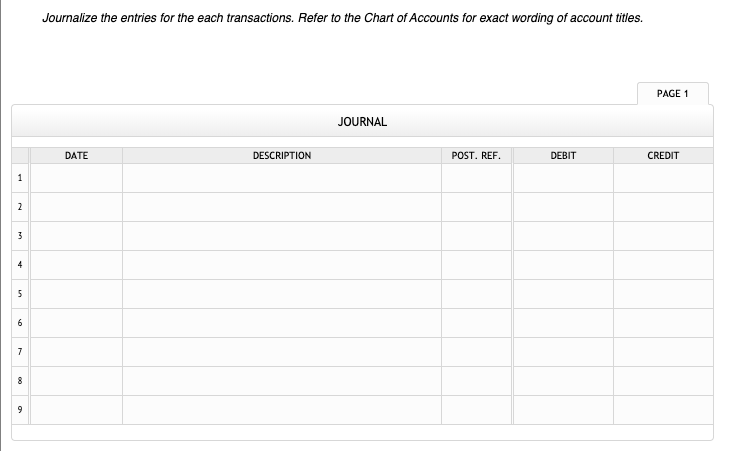Select the Debit cell in row 2

pyautogui.click(x=563, y=207)
